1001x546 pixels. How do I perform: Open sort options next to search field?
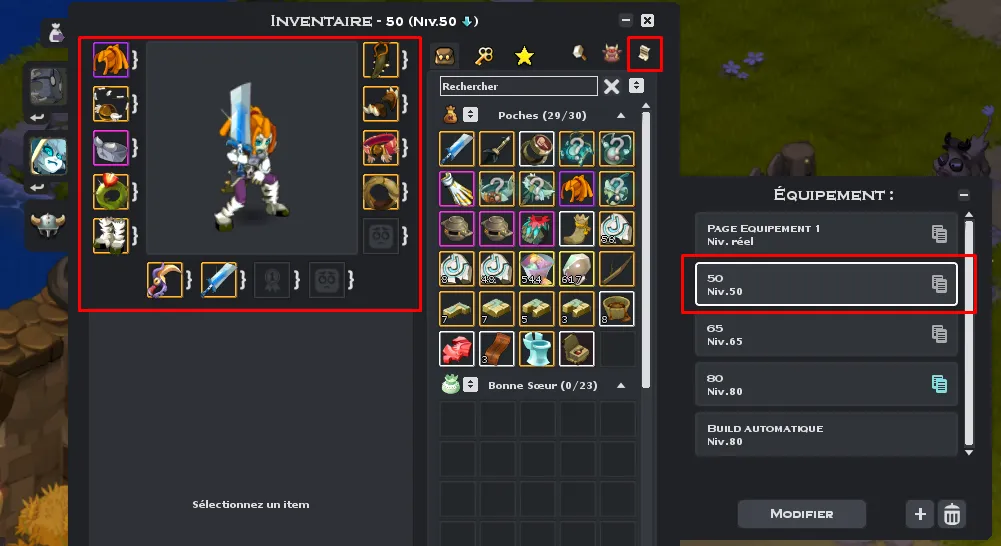[636, 86]
